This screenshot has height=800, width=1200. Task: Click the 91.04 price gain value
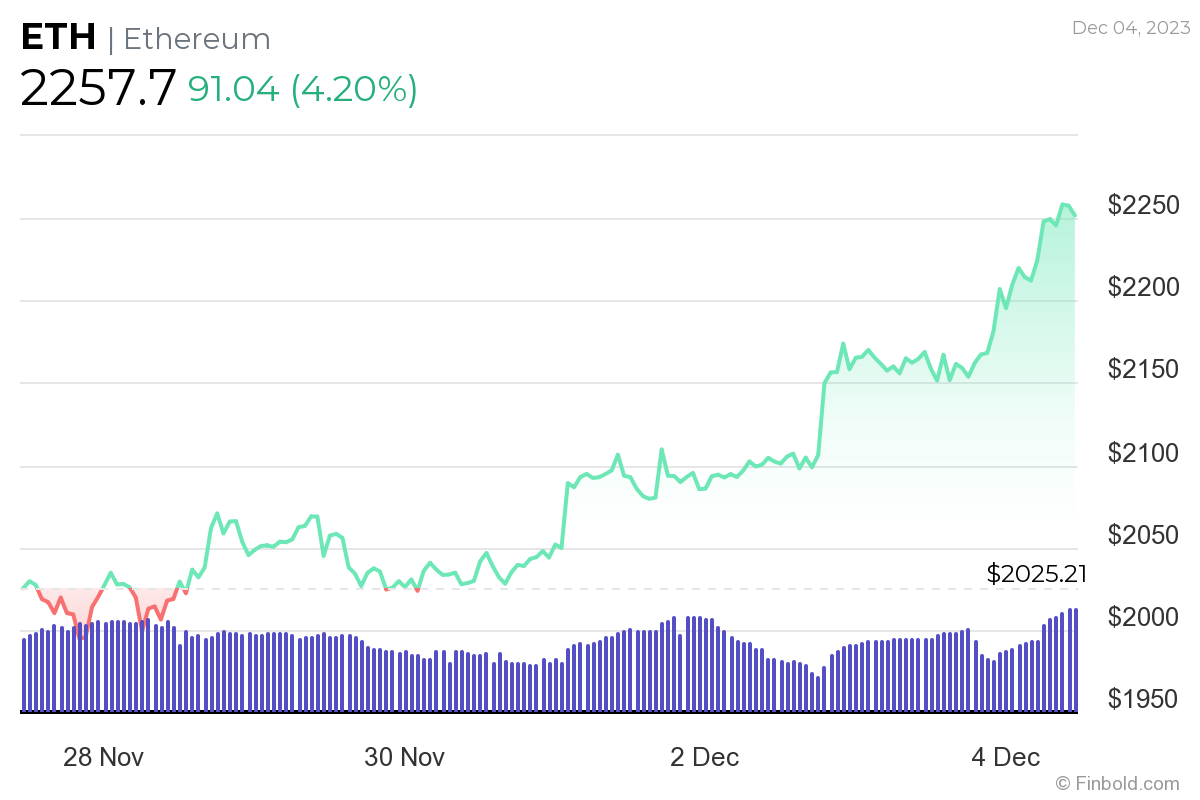[x=234, y=89]
